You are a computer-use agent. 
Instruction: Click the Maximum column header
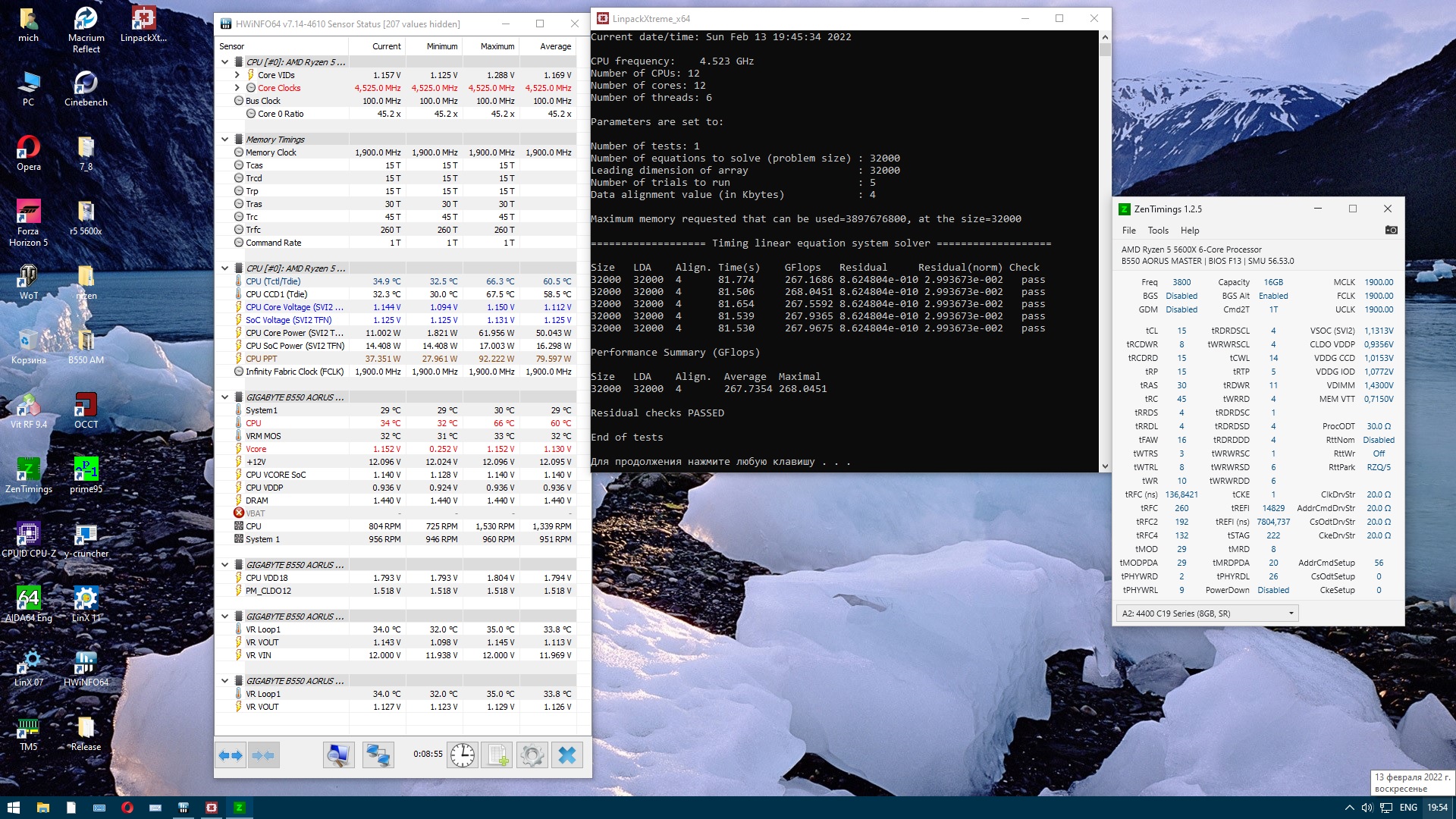coord(497,46)
